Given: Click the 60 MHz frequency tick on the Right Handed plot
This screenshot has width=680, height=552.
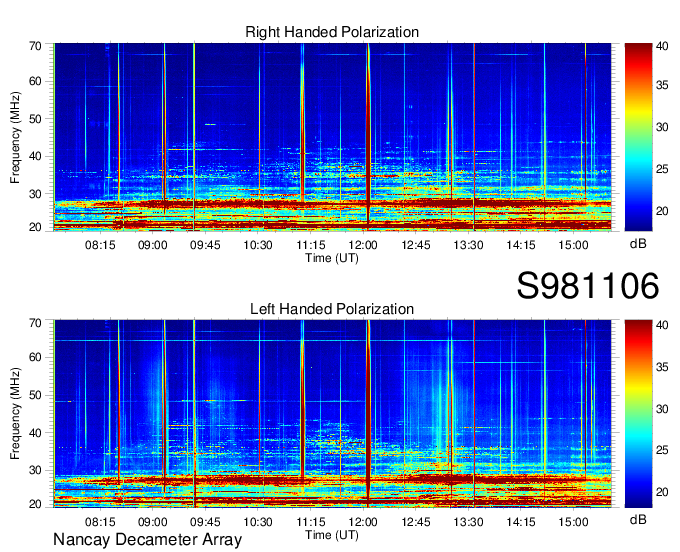Looking at the screenshot, I should (x=35, y=82).
